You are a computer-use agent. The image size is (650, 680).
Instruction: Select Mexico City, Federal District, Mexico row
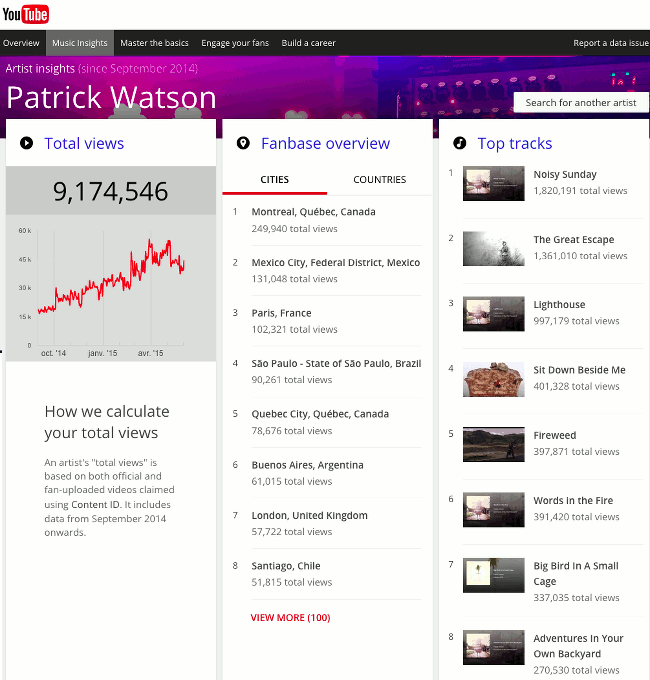click(x=327, y=271)
